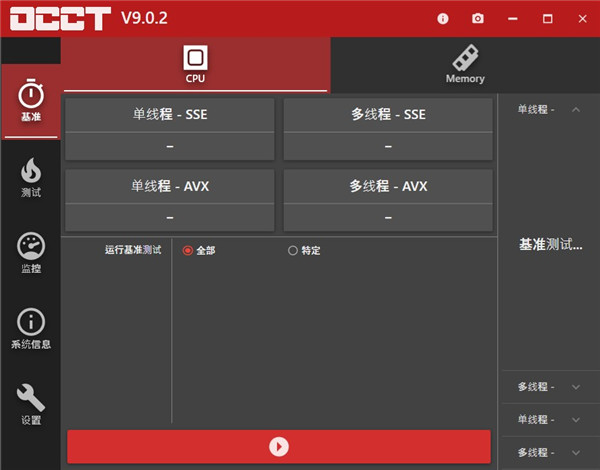Screen dimensions: 600x470
Task: Switch to the Memory tab
Action: point(465,64)
